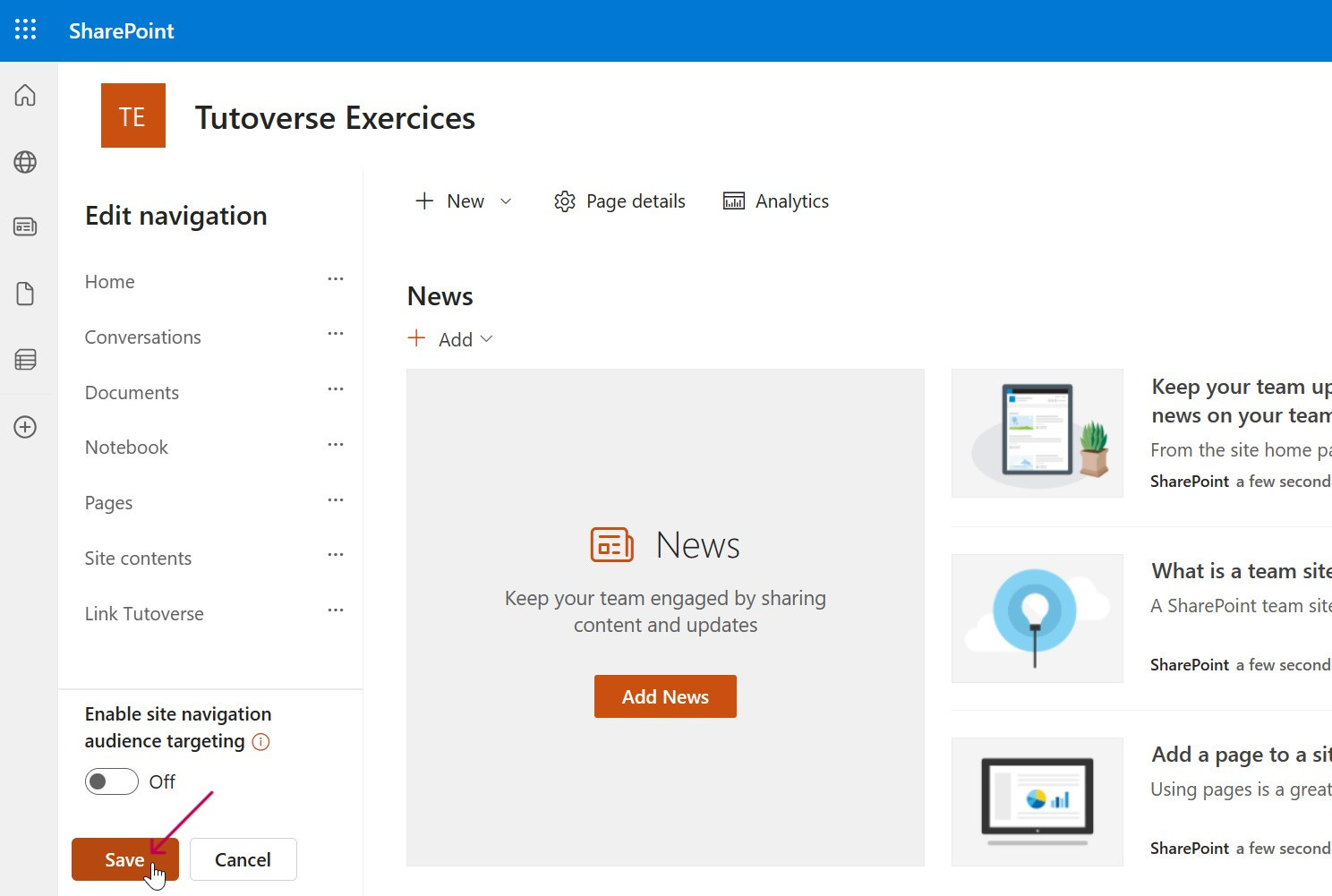Click the plus icon beside New
This screenshot has height=896, width=1332.
click(424, 201)
